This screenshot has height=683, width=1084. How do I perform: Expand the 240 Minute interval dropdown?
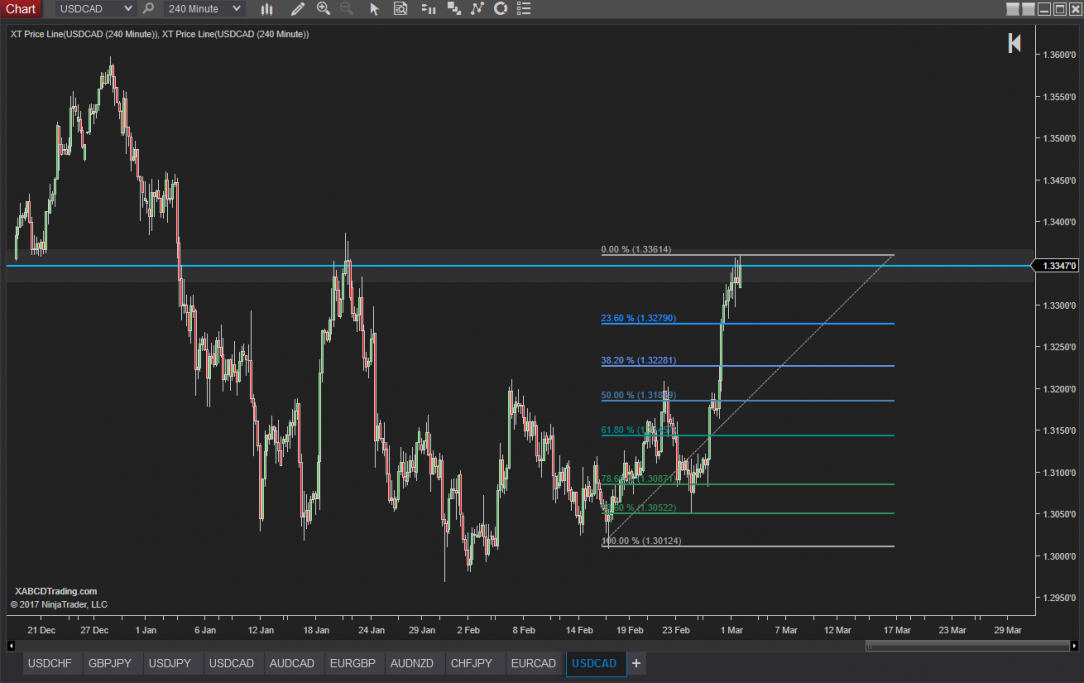coord(203,9)
